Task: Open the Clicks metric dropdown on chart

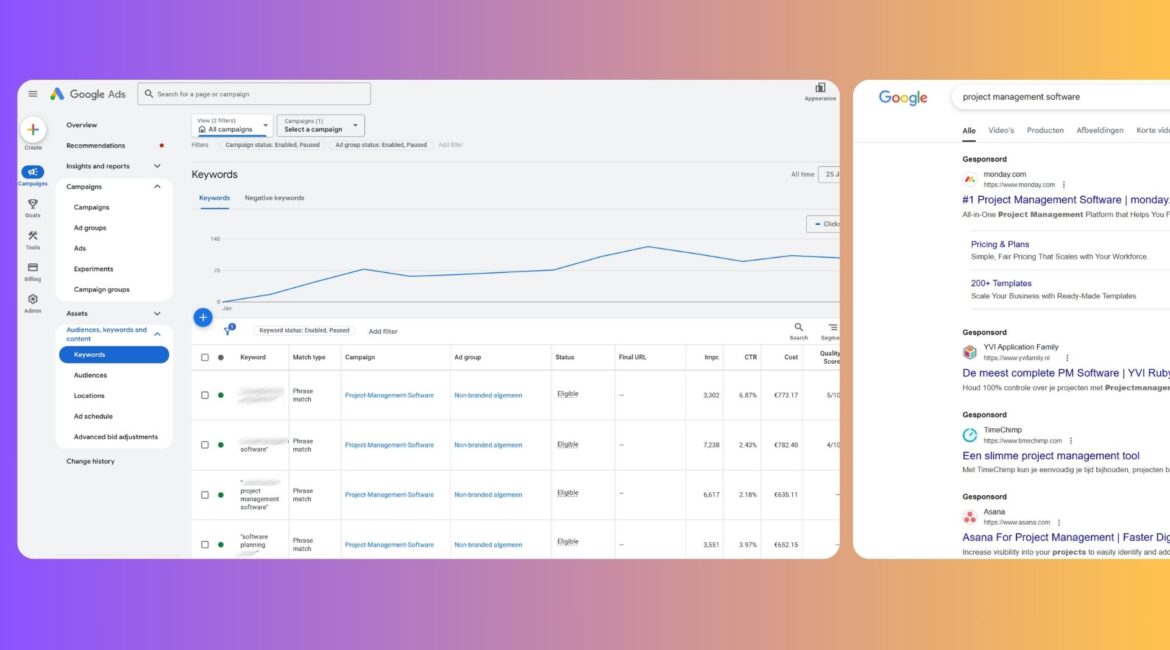Action: [x=824, y=224]
